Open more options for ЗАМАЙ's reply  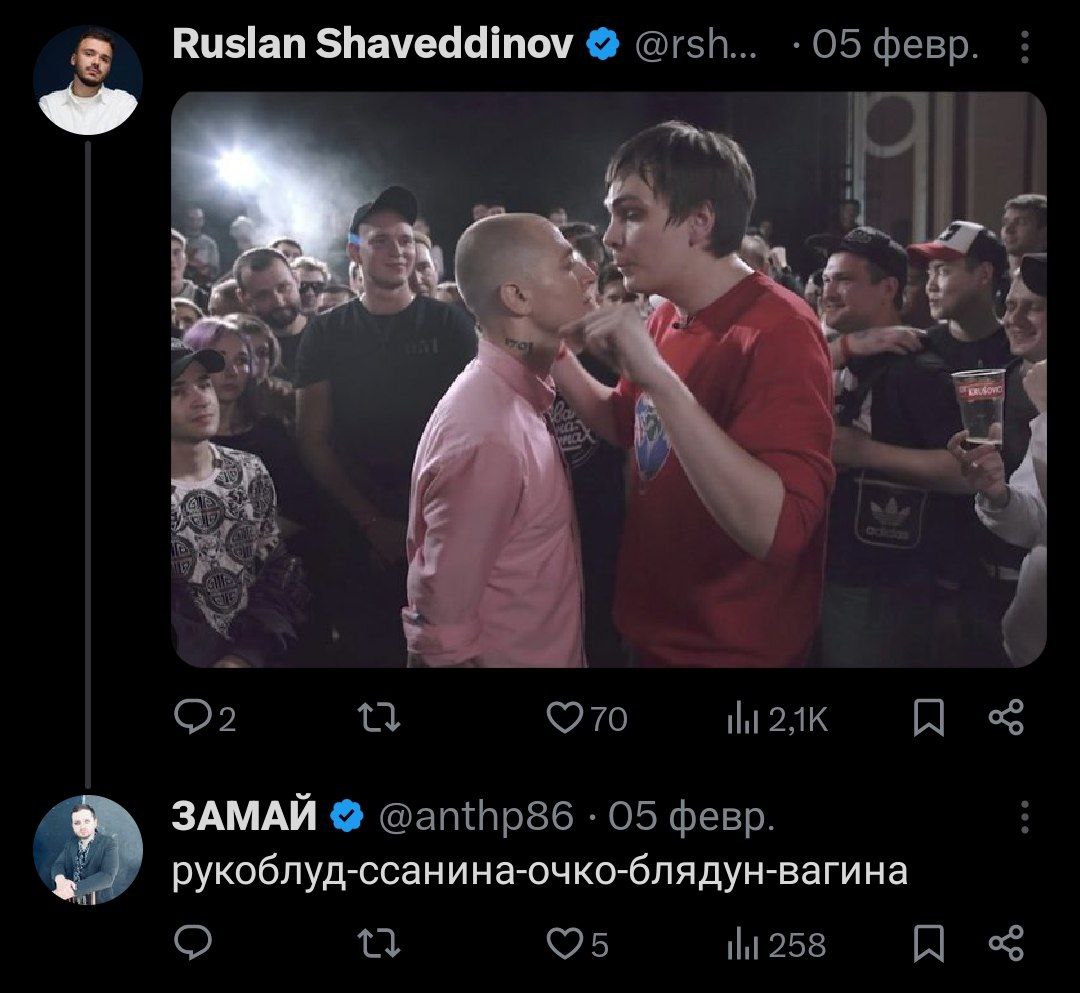[1025, 817]
